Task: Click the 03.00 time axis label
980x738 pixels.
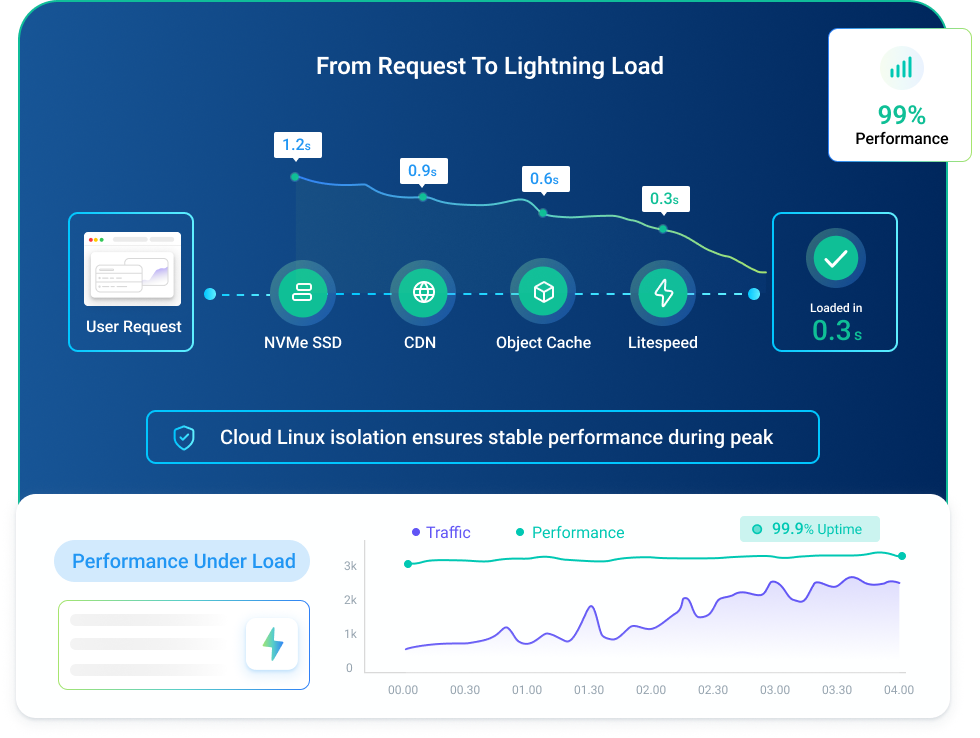Action: pyautogui.click(x=774, y=690)
